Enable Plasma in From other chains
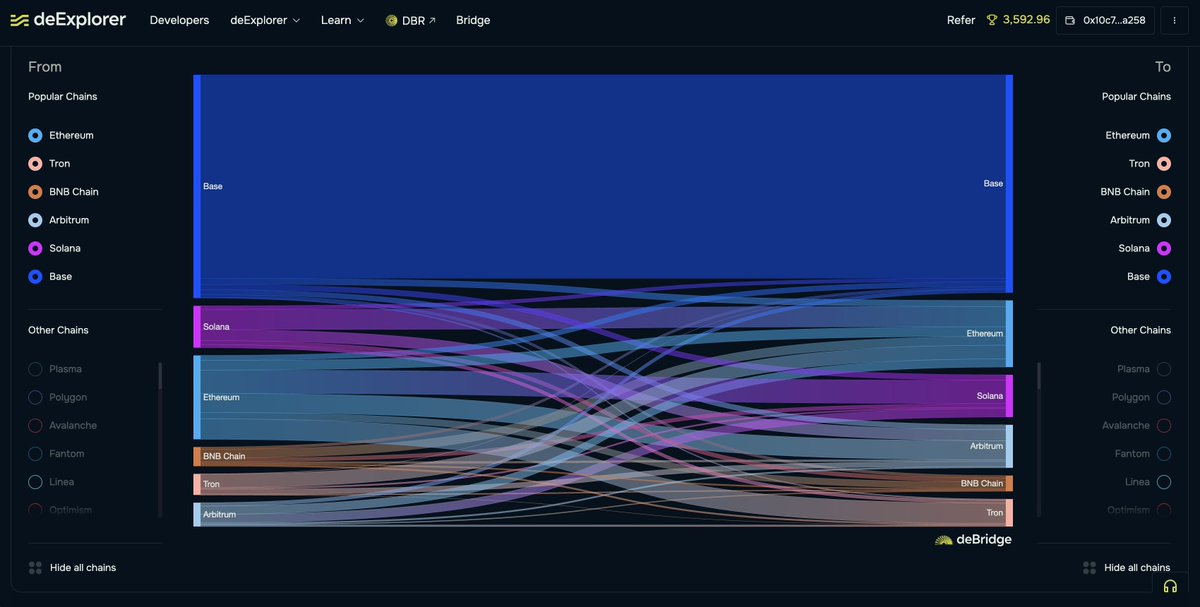This screenshot has height=607, width=1200. pos(35,369)
